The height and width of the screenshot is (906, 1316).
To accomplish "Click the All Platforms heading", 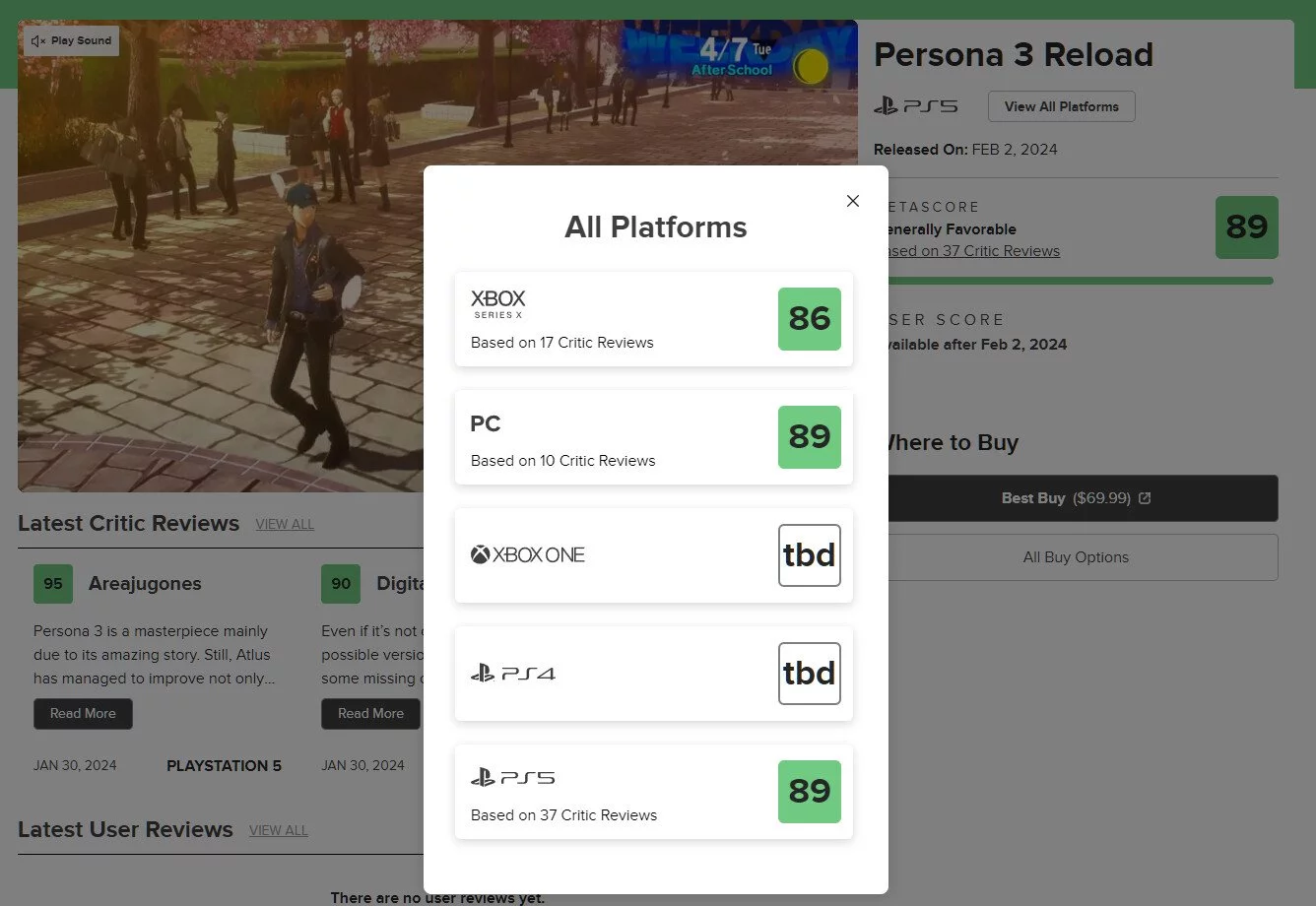I will (656, 227).
